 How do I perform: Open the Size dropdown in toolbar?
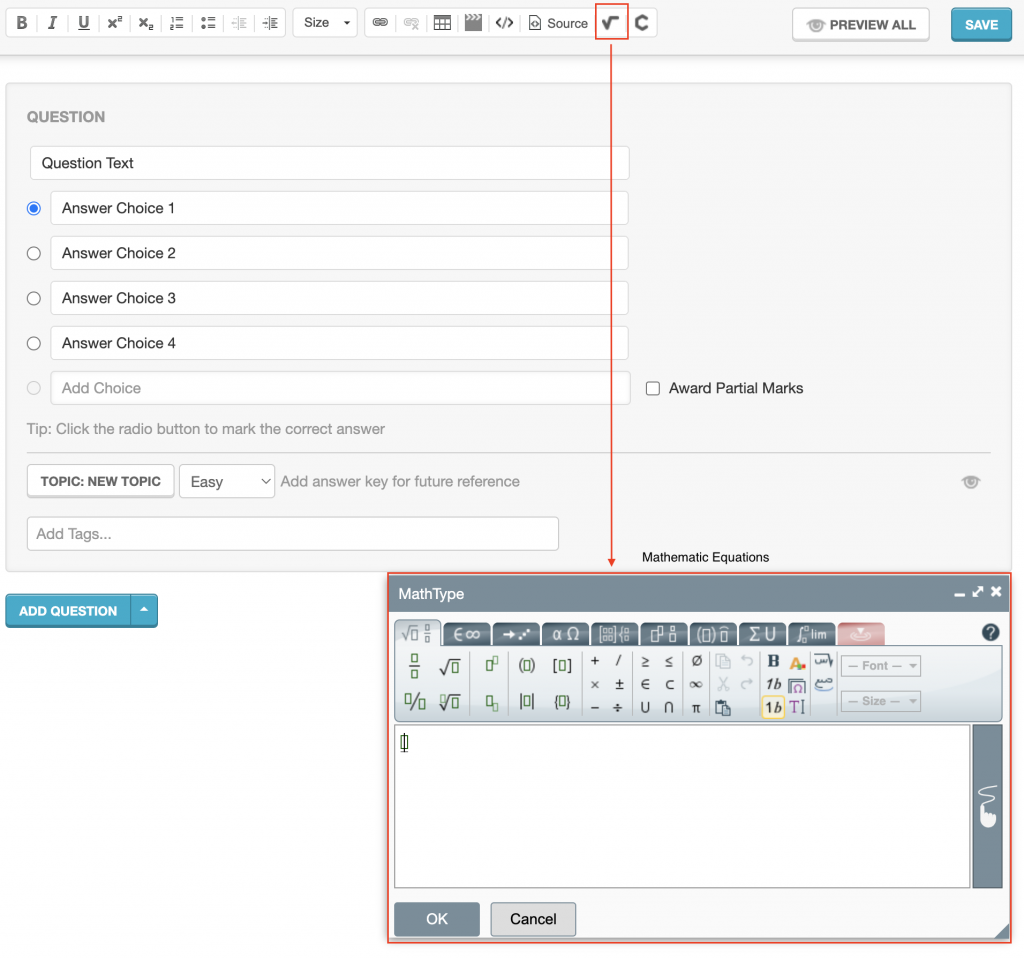click(325, 23)
